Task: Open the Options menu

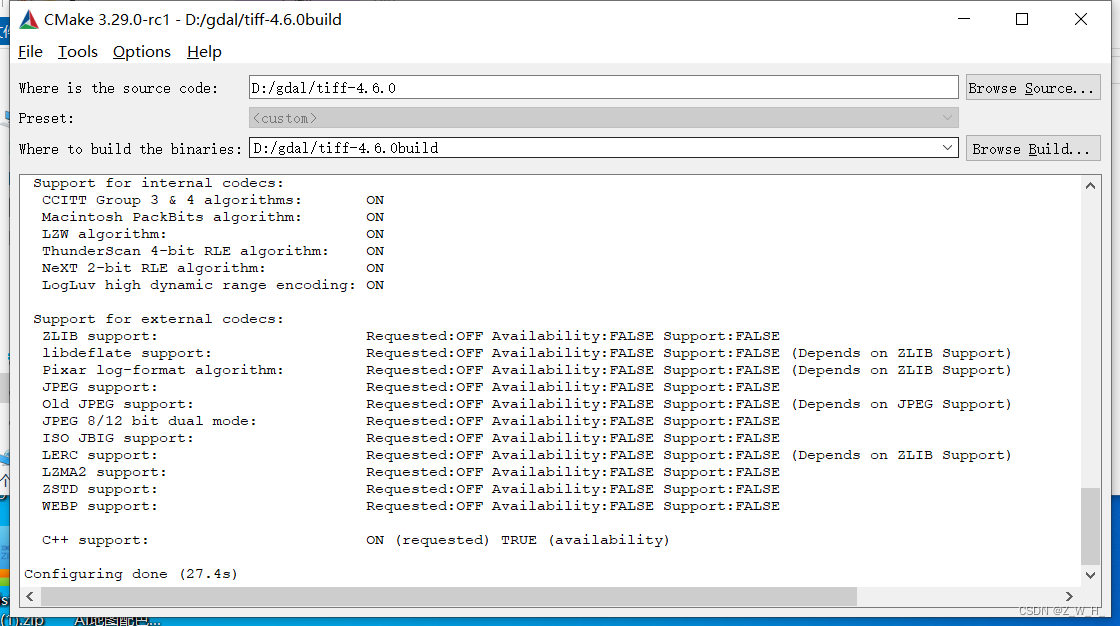Action: 141,51
